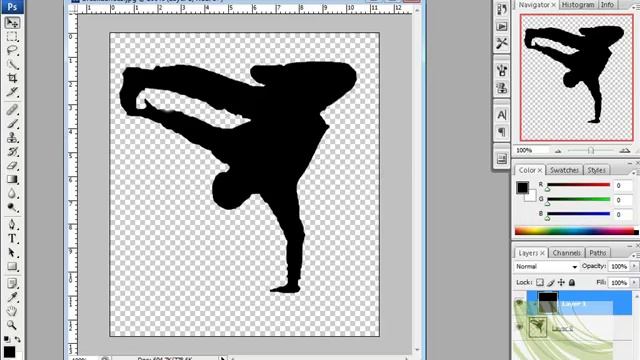The width and height of the screenshot is (640, 360).
Task: Select the Rectangle shape tool
Action: [x=12, y=267]
